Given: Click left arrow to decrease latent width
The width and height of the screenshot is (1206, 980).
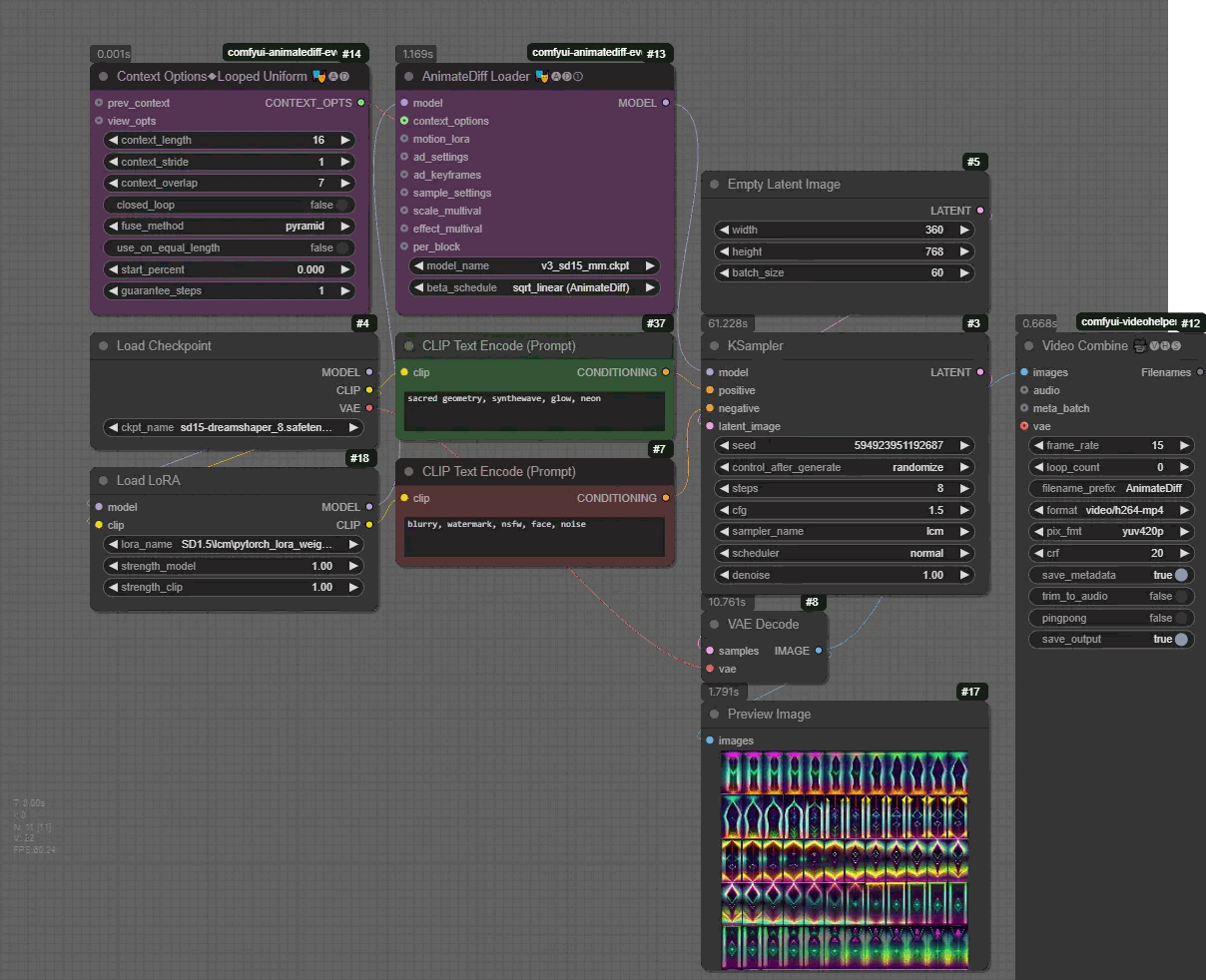Looking at the screenshot, I should coord(724,230).
